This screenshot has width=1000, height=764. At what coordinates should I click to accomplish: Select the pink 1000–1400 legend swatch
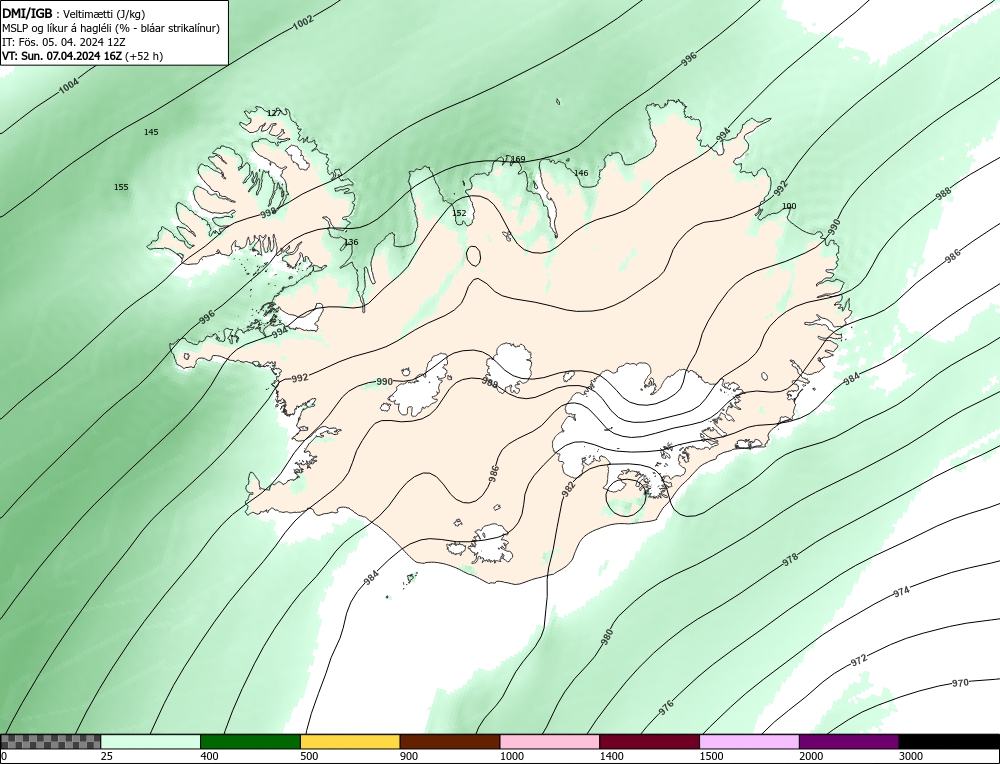(x=550, y=741)
